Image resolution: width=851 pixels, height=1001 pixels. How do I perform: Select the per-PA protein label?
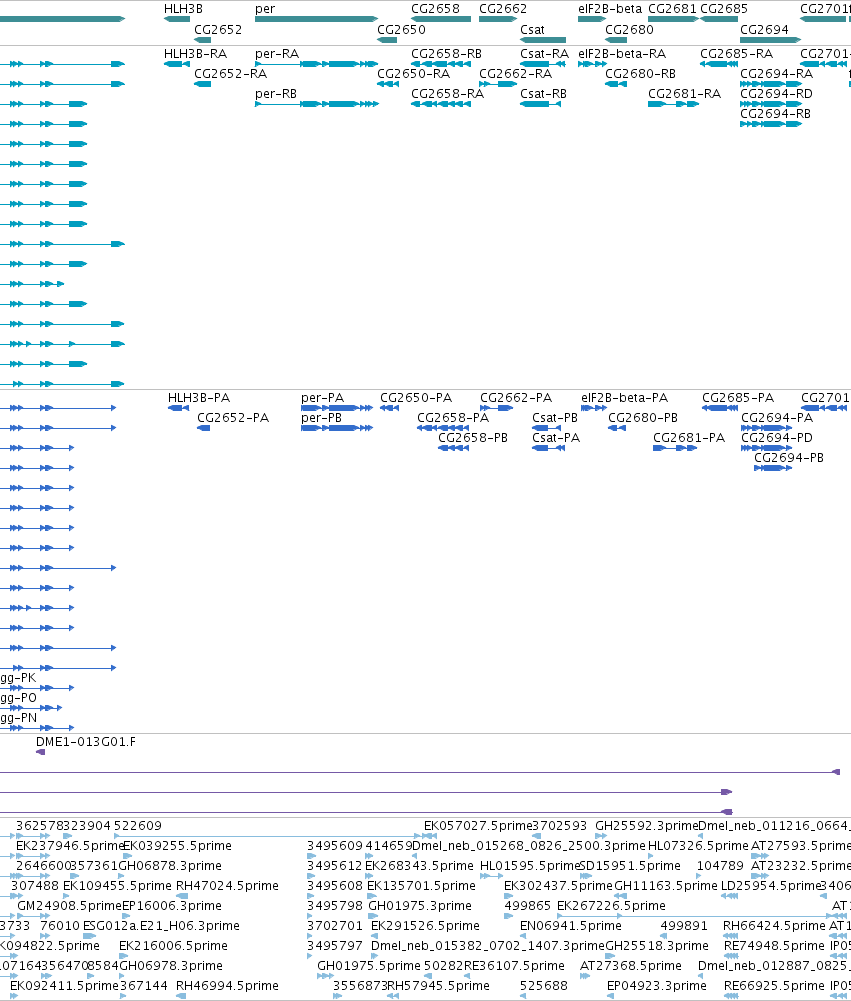[322, 398]
